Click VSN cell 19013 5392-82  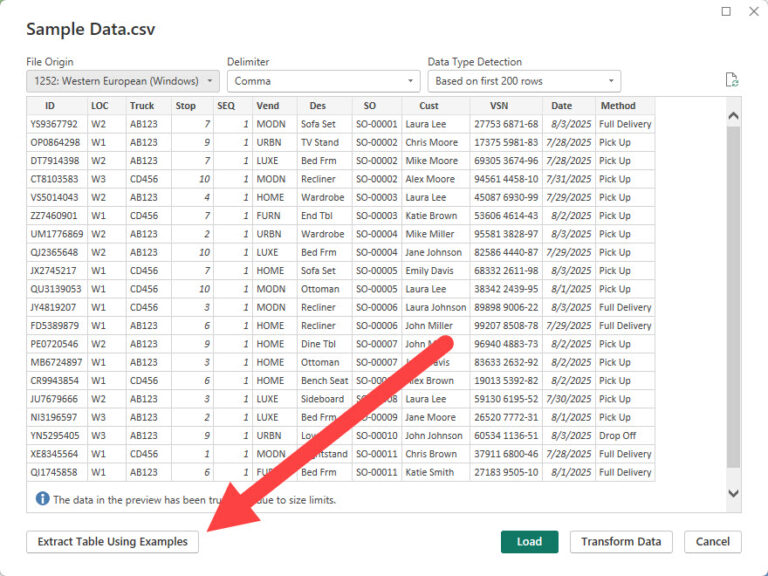(x=506, y=381)
